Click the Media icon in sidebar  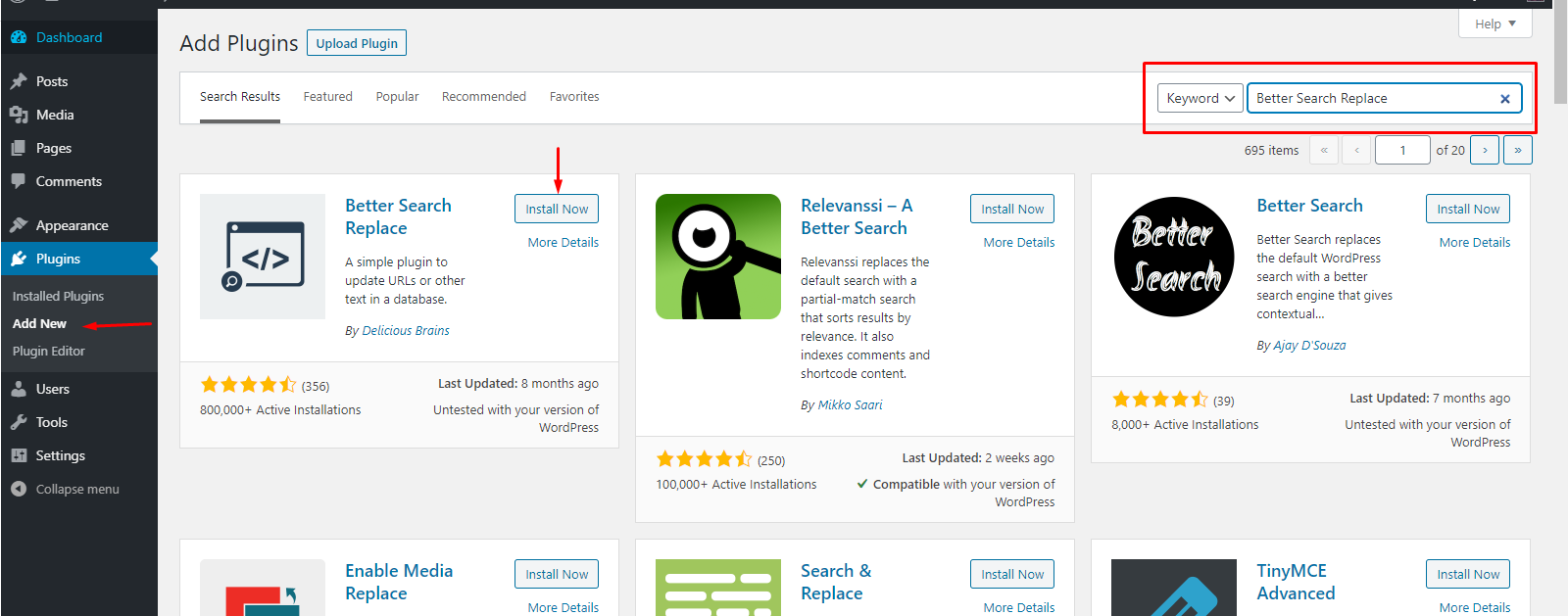pos(19,115)
